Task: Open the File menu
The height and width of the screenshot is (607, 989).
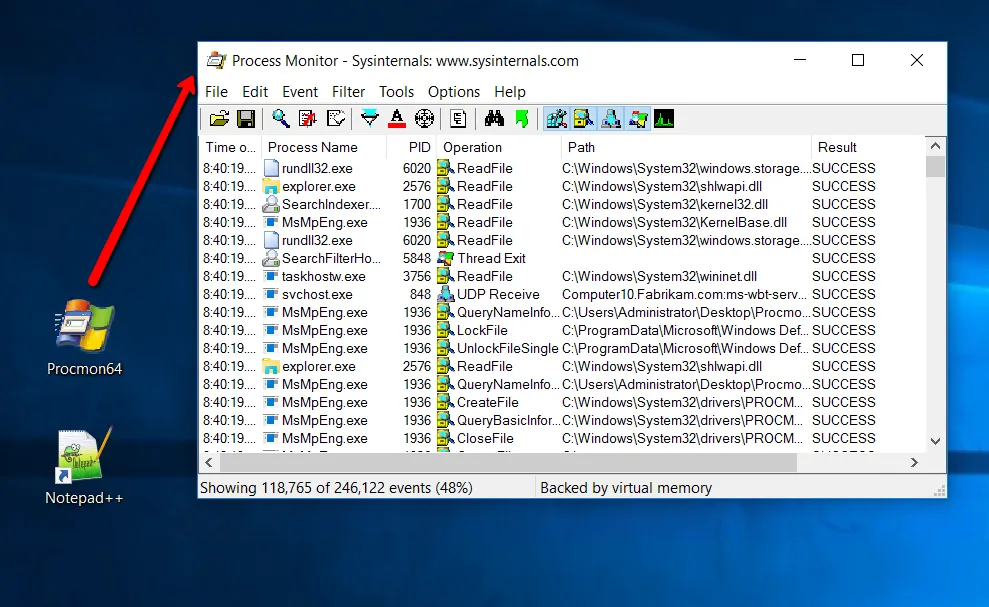Action: pyautogui.click(x=216, y=92)
